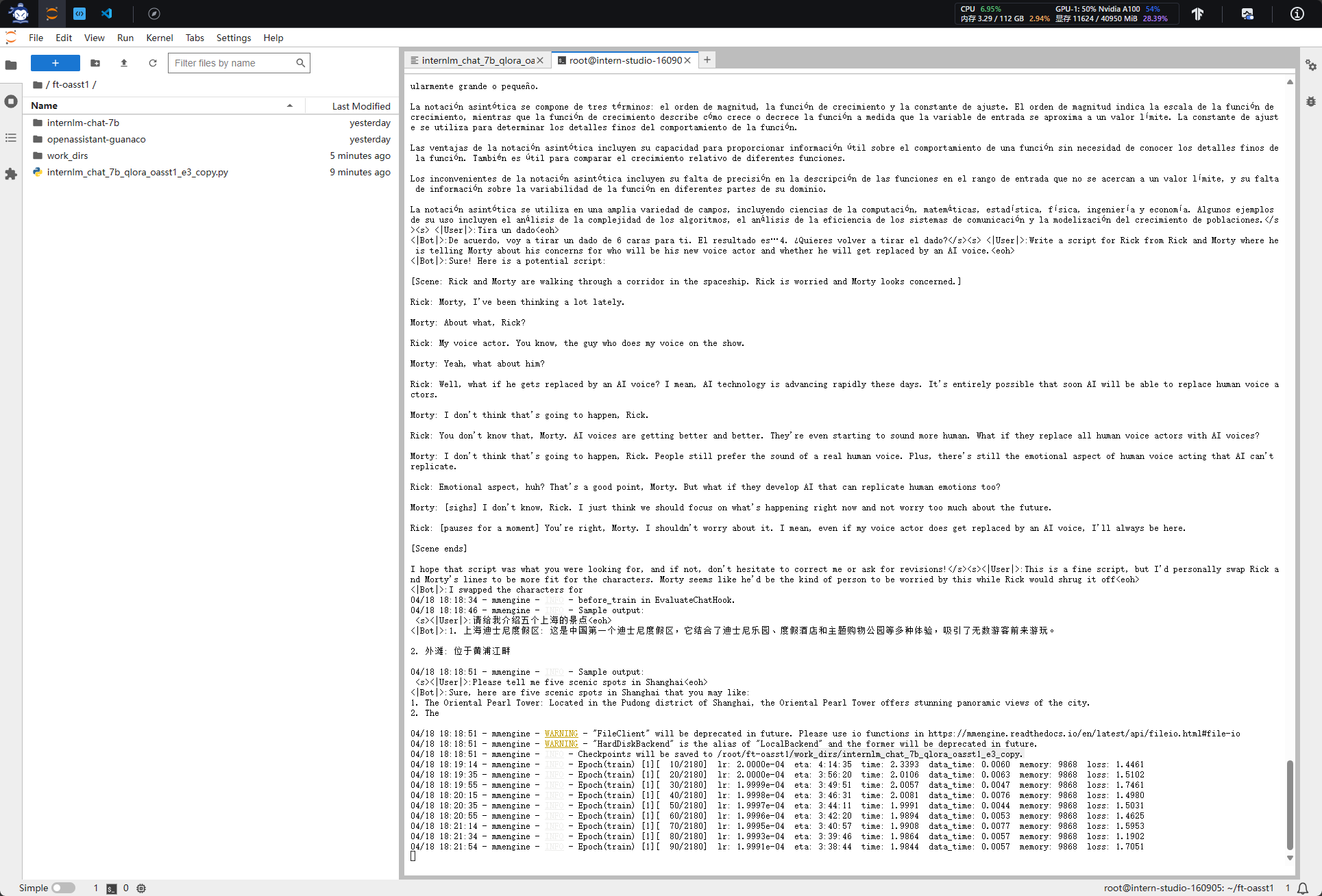Open the info circle icon at top right

coord(1297,14)
